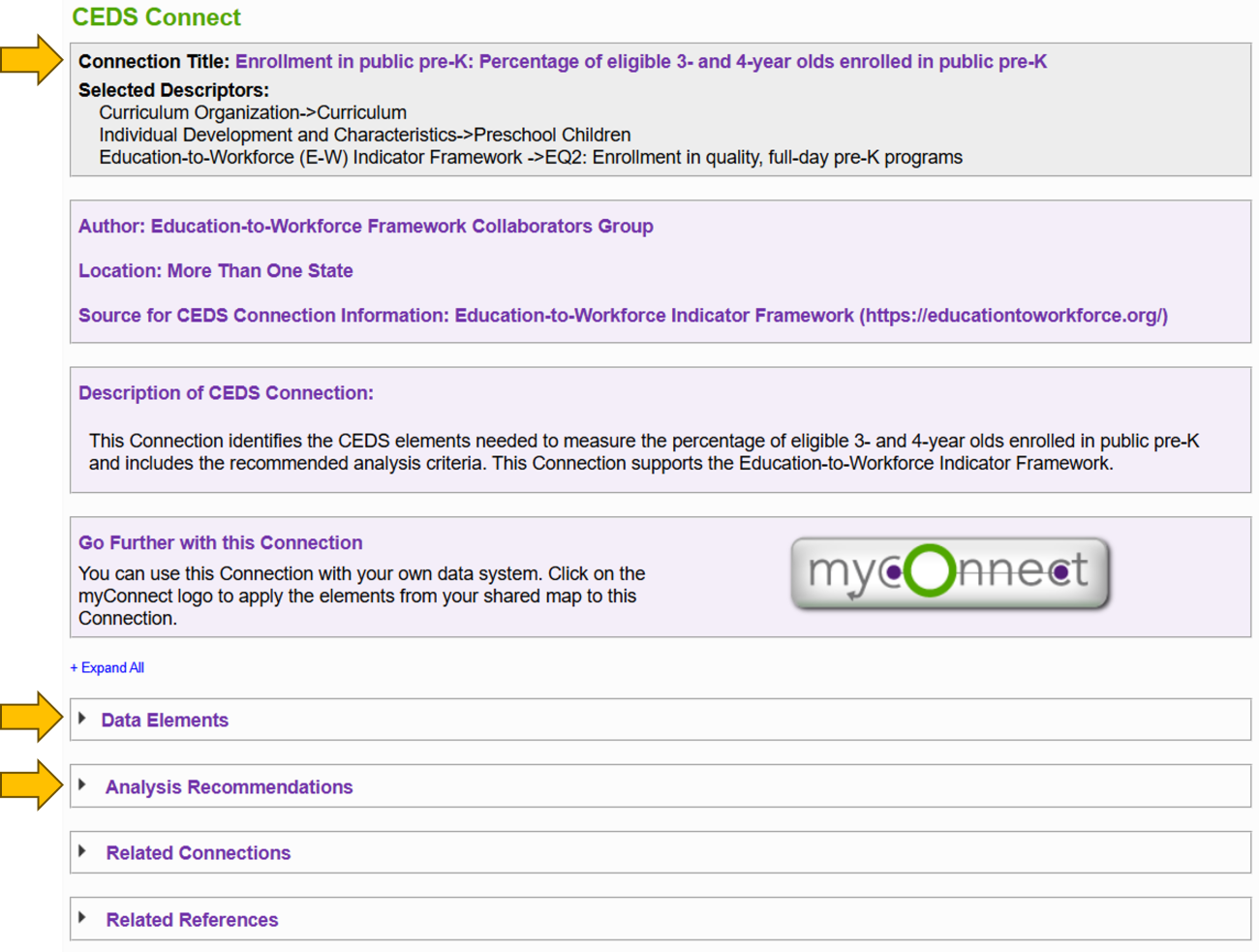Expand the Related References section

(190, 919)
